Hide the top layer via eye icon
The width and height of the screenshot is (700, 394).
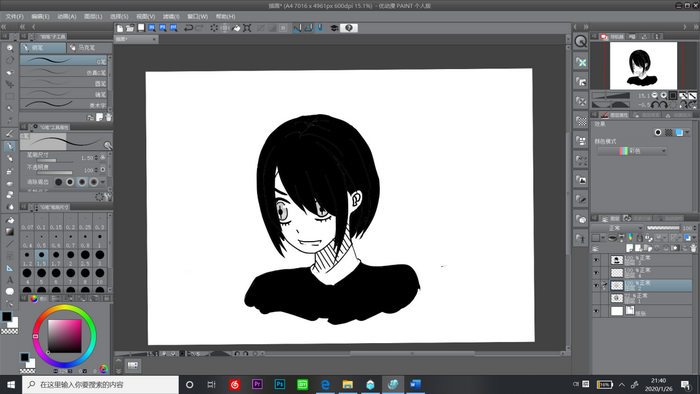pyautogui.click(x=596, y=260)
